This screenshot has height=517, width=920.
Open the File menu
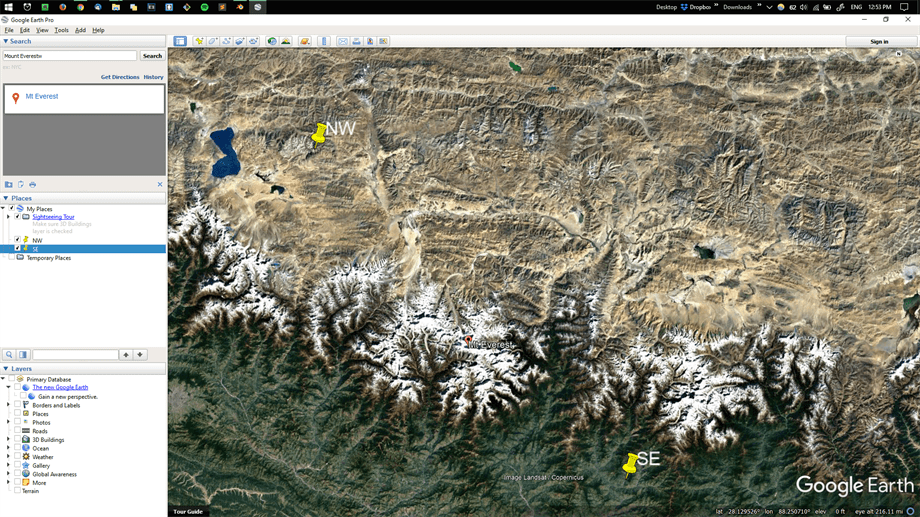coord(9,30)
